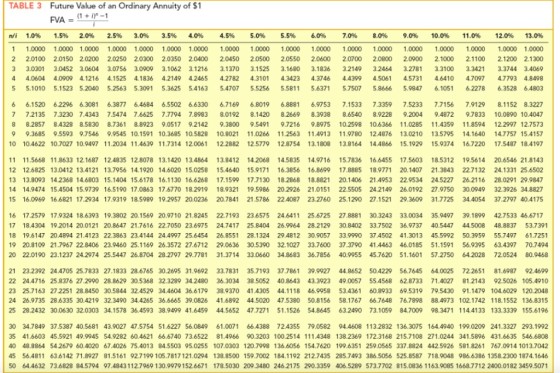
Task: Click the 'n/i' header cell
Action: pos(12,36)
